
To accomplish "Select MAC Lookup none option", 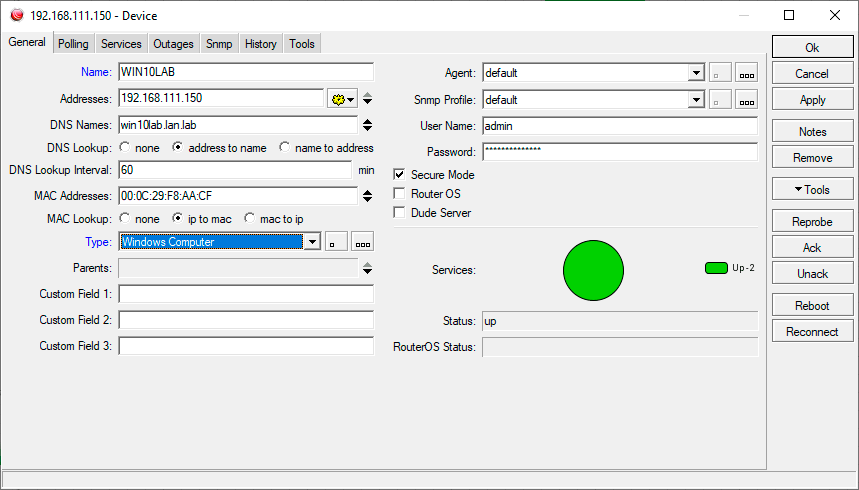I will (125, 218).
